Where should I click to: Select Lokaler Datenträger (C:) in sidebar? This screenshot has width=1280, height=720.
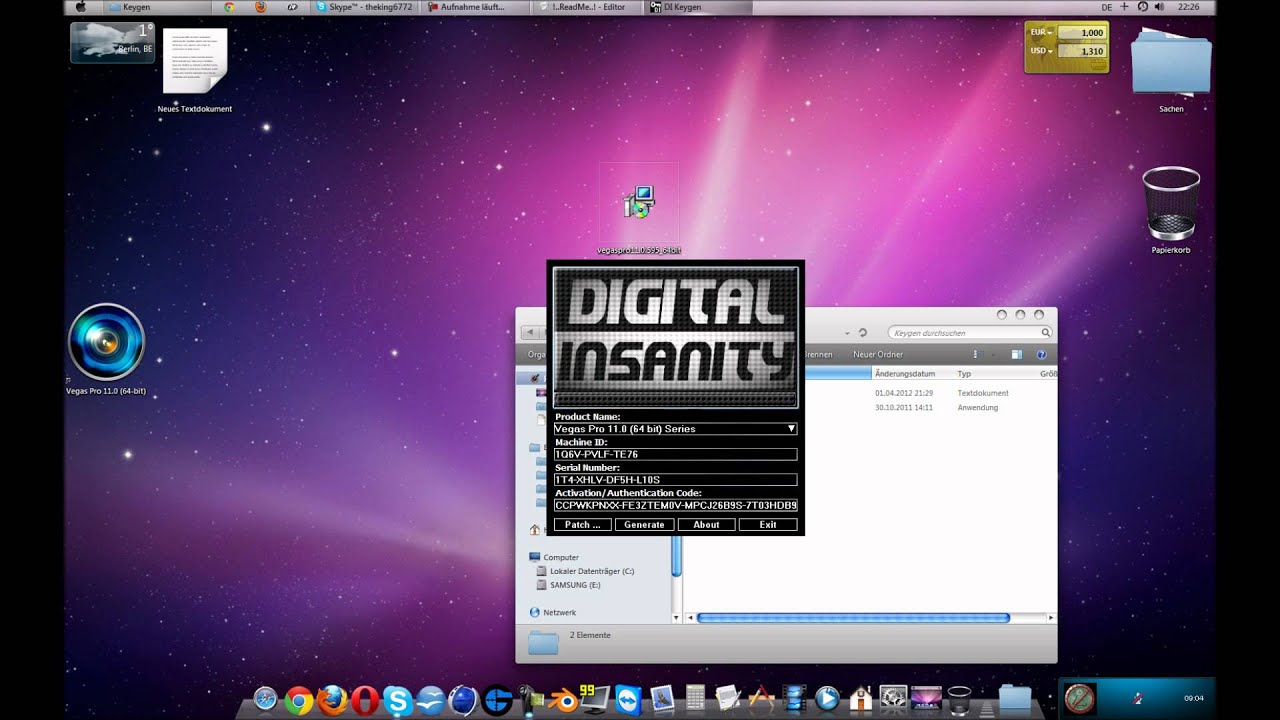click(x=585, y=571)
